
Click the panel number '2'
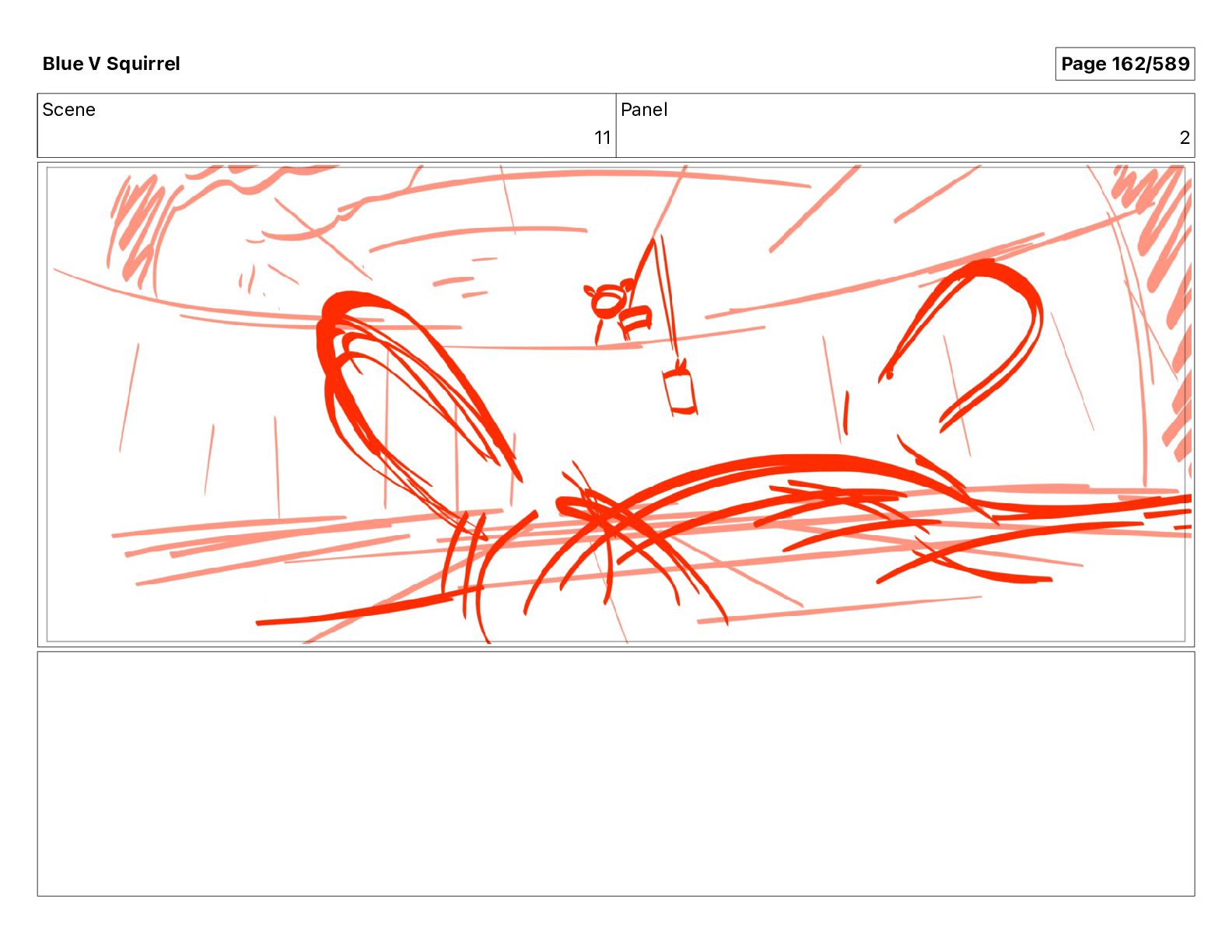tap(1185, 138)
